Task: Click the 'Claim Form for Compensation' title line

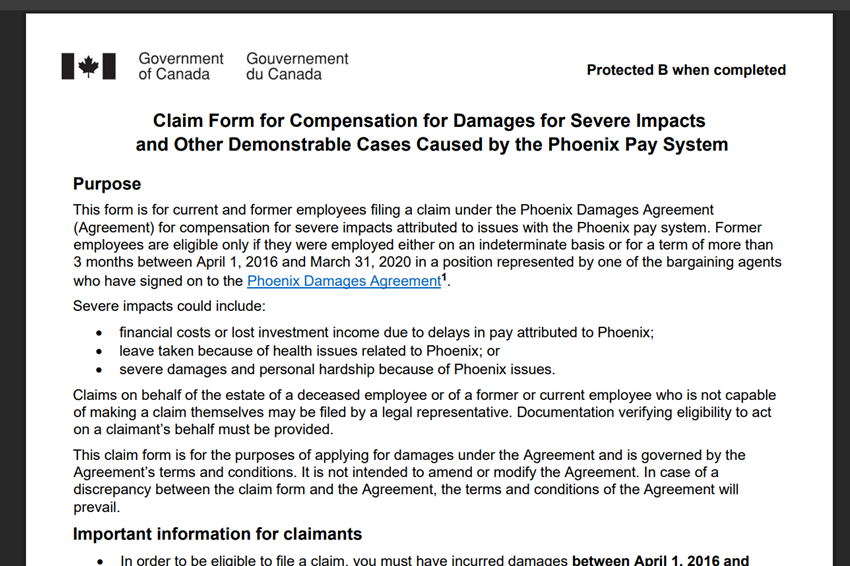Action: 429,121
